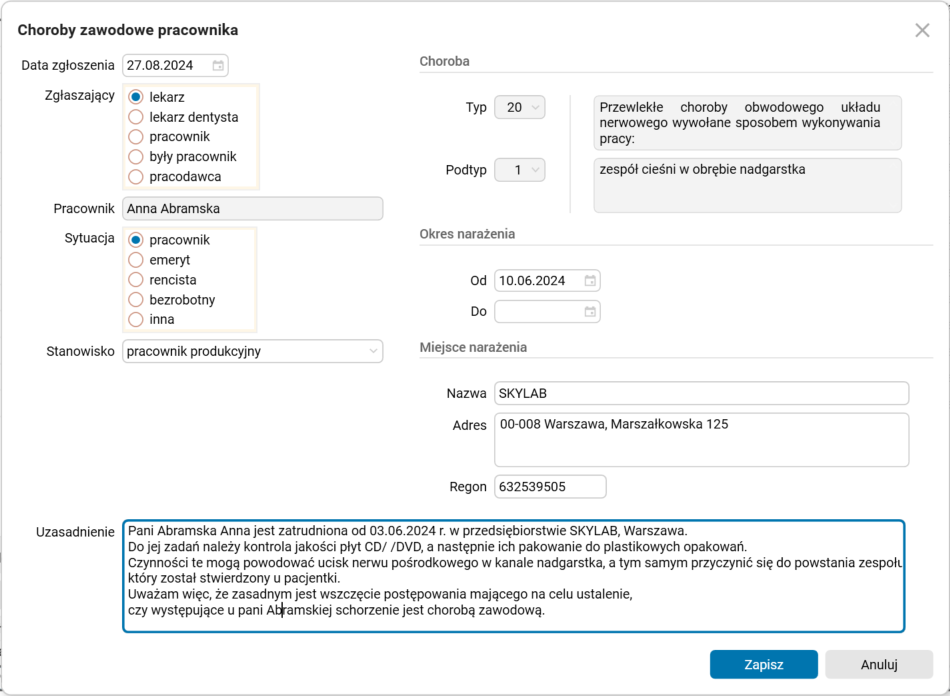The width and height of the screenshot is (950, 696).
Task: Open the calendar picker for Data zgłoszenia
Action: 218,65
